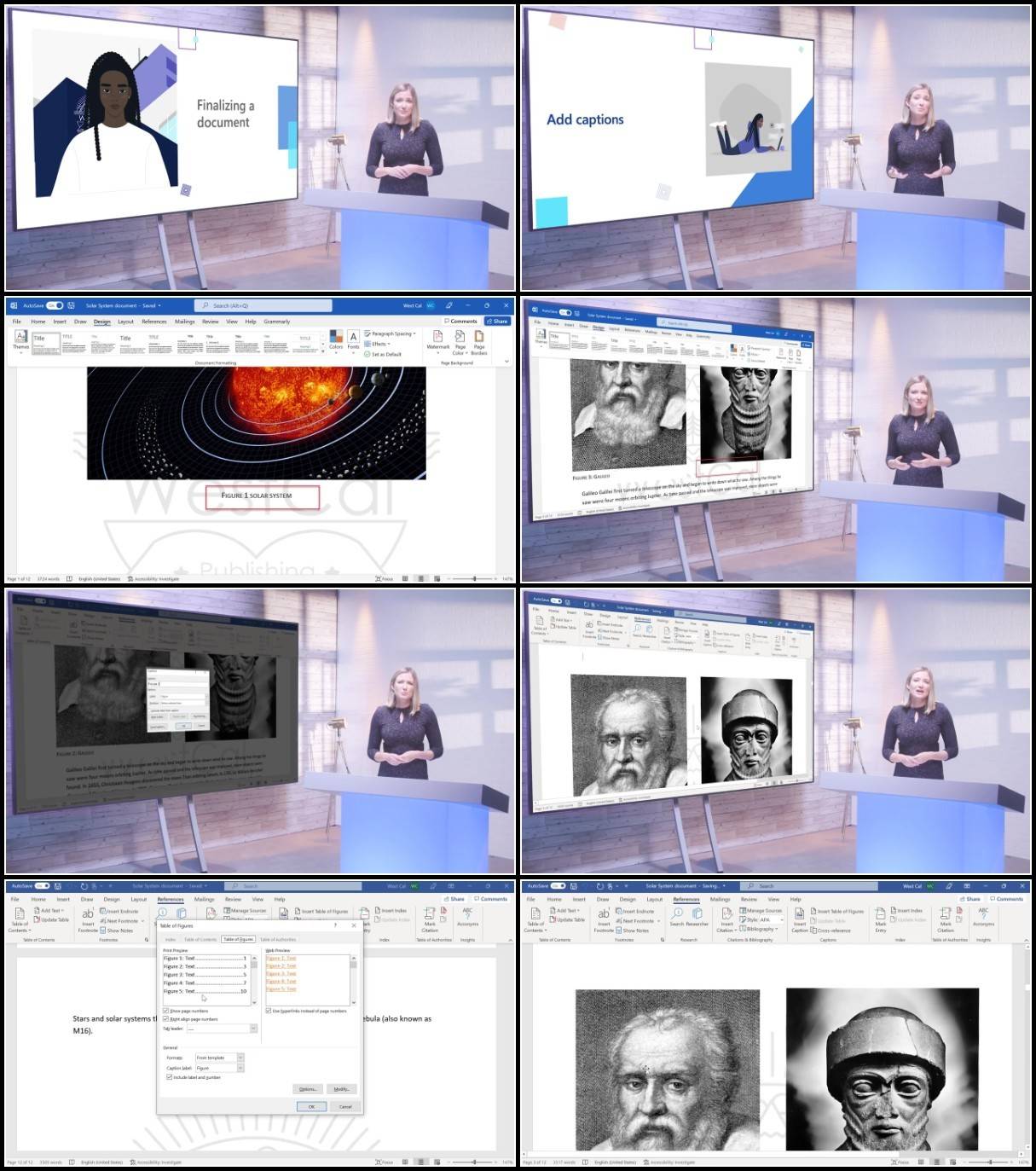Expand Add Text in the 'Saving' Word window
Screen dimensions: 1036x1171
(564, 911)
